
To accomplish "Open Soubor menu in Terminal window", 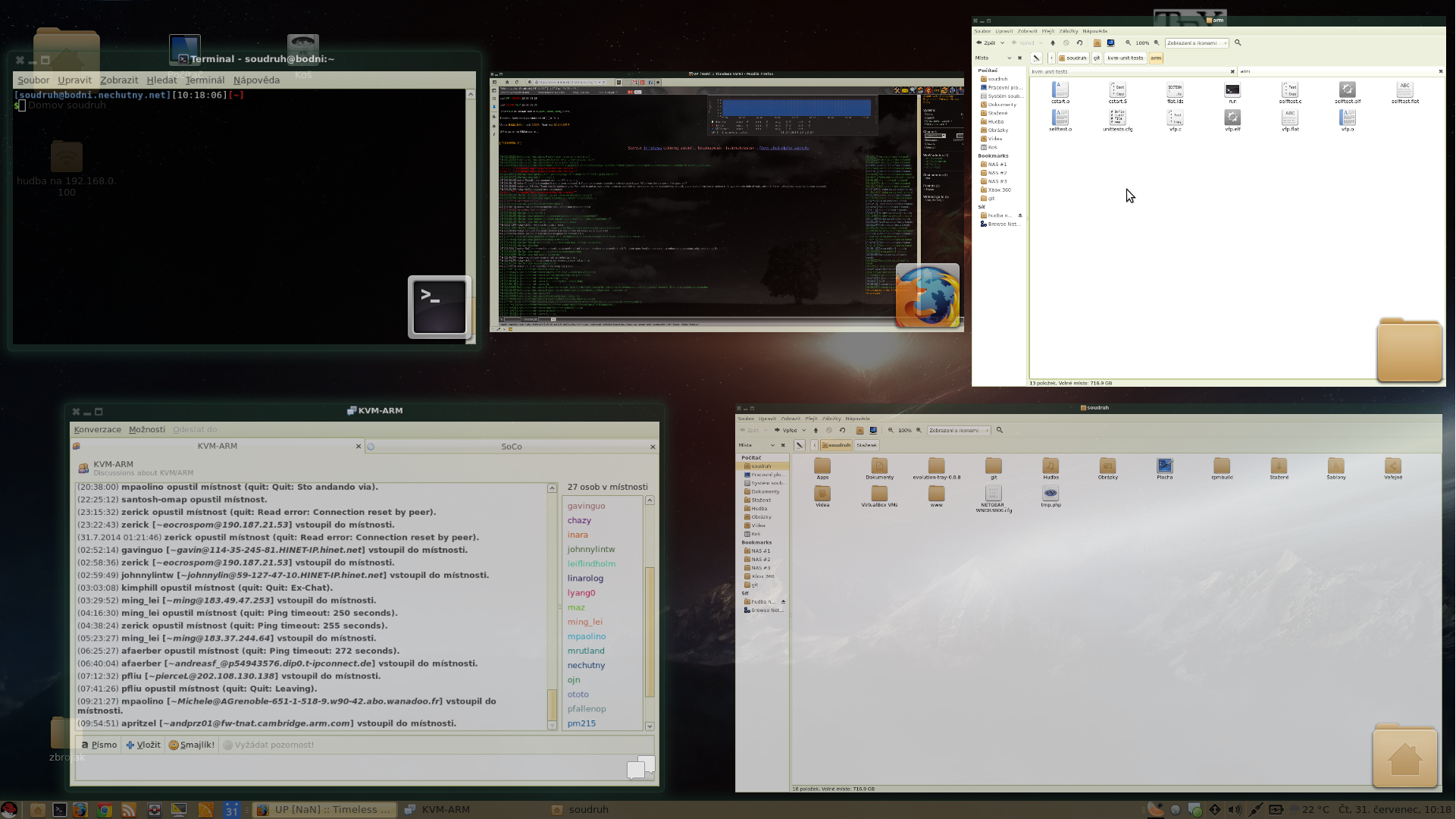I will click(33, 80).
